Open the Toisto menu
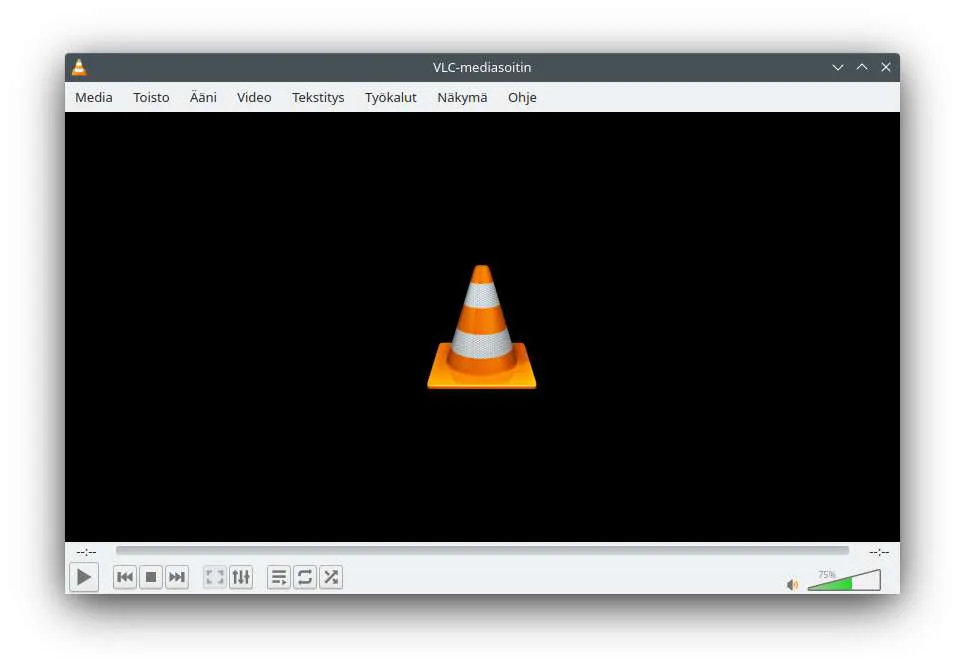The image size is (965, 671). [151, 97]
